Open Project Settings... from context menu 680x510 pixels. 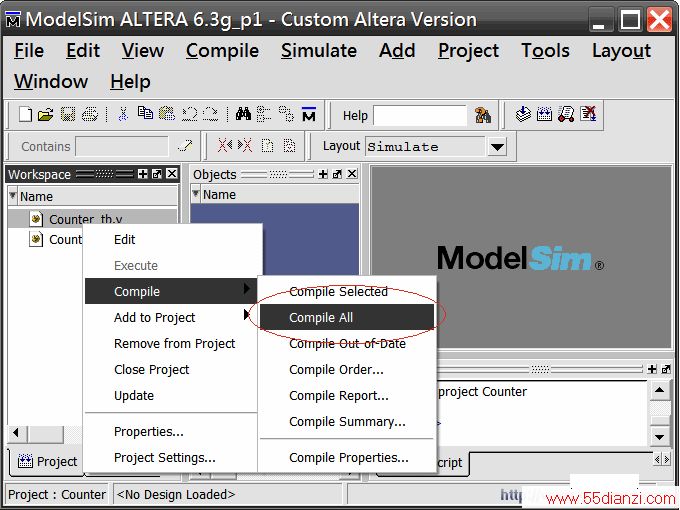point(171,458)
